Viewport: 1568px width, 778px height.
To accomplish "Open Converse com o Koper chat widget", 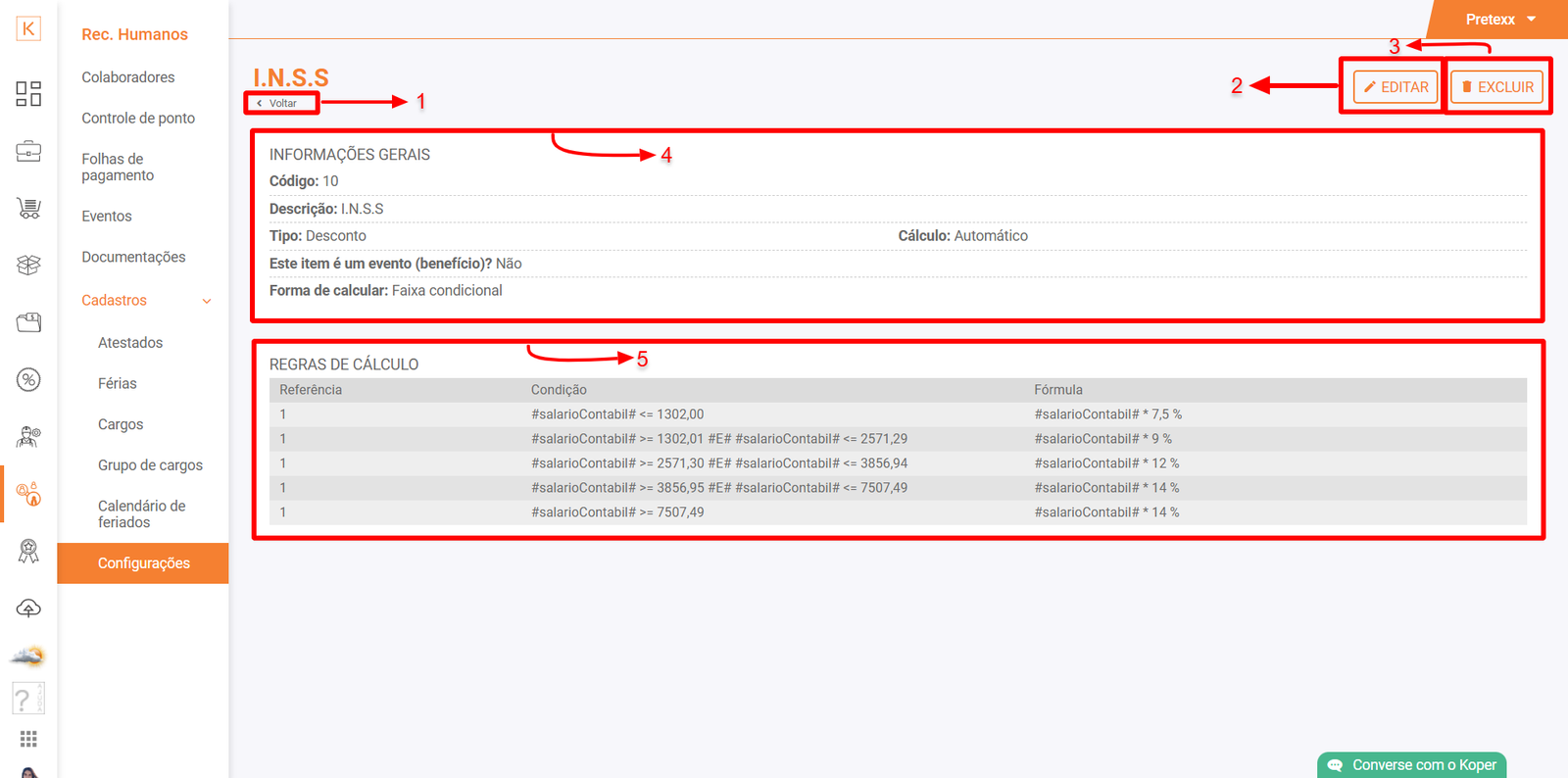I will (1412, 765).
